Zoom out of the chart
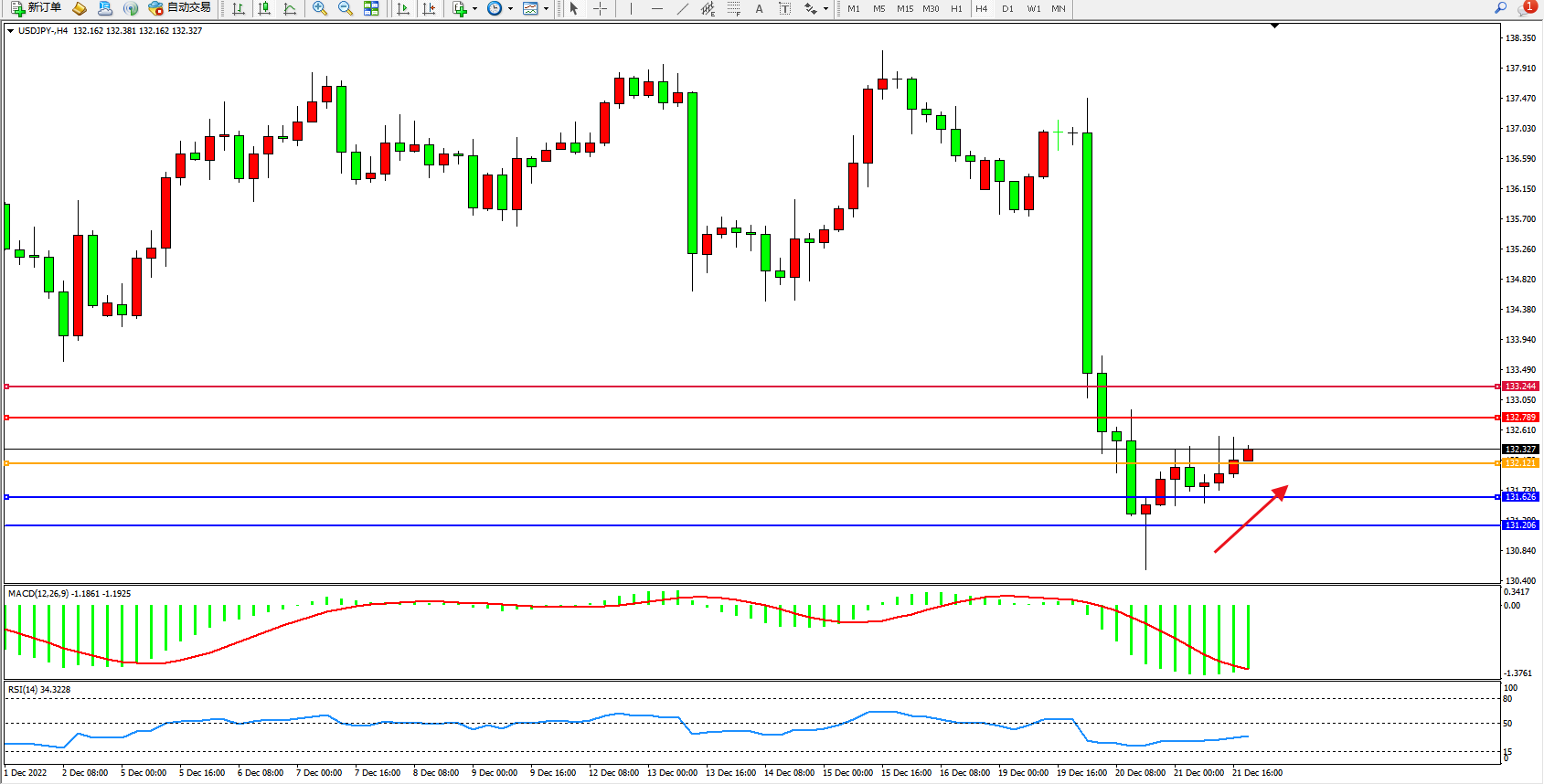This screenshot has width=1544, height=784. 345,8
